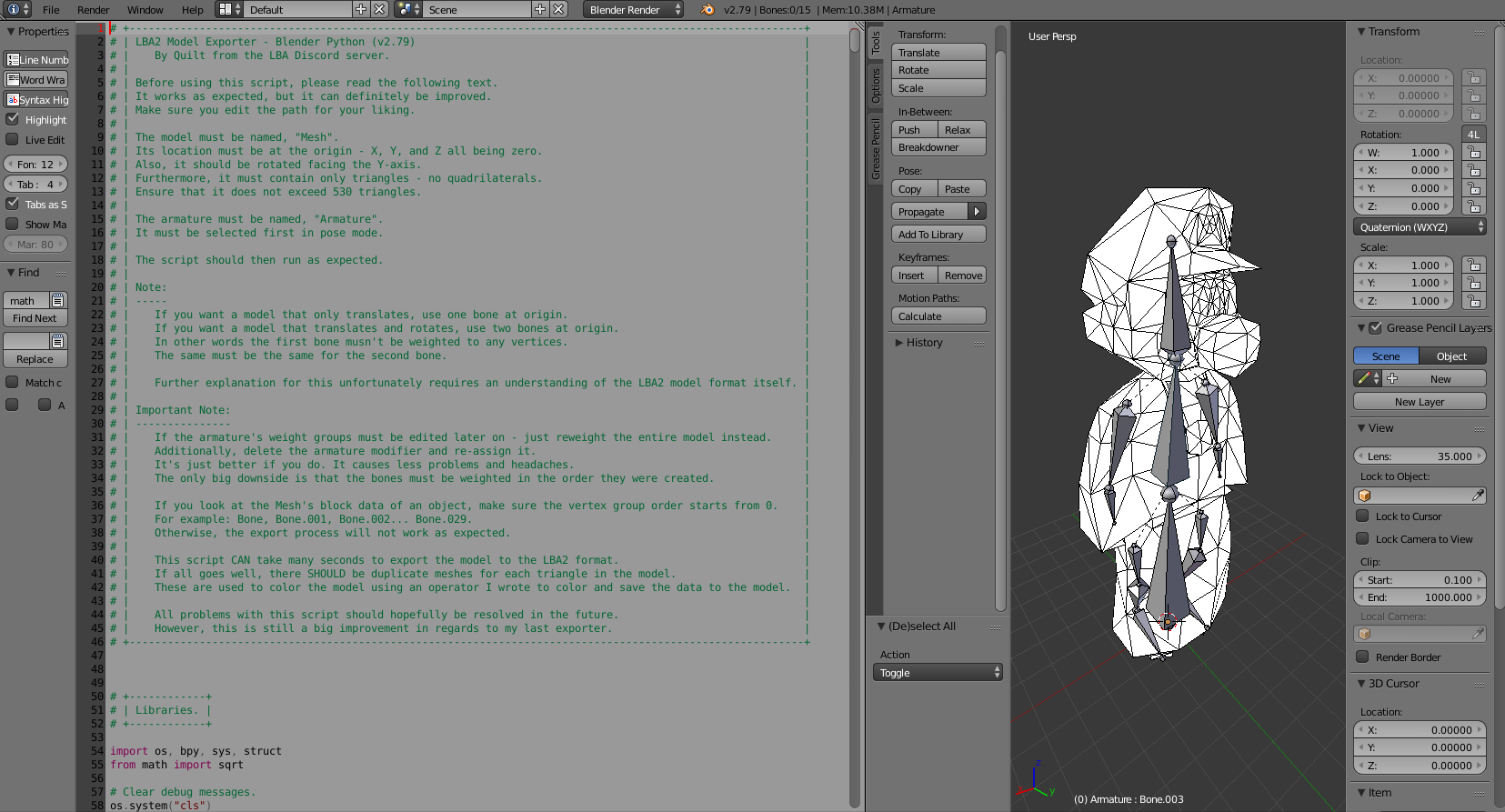Toggle Line Numbers display in text editor
The height and width of the screenshot is (812, 1505).
[x=36, y=60]
